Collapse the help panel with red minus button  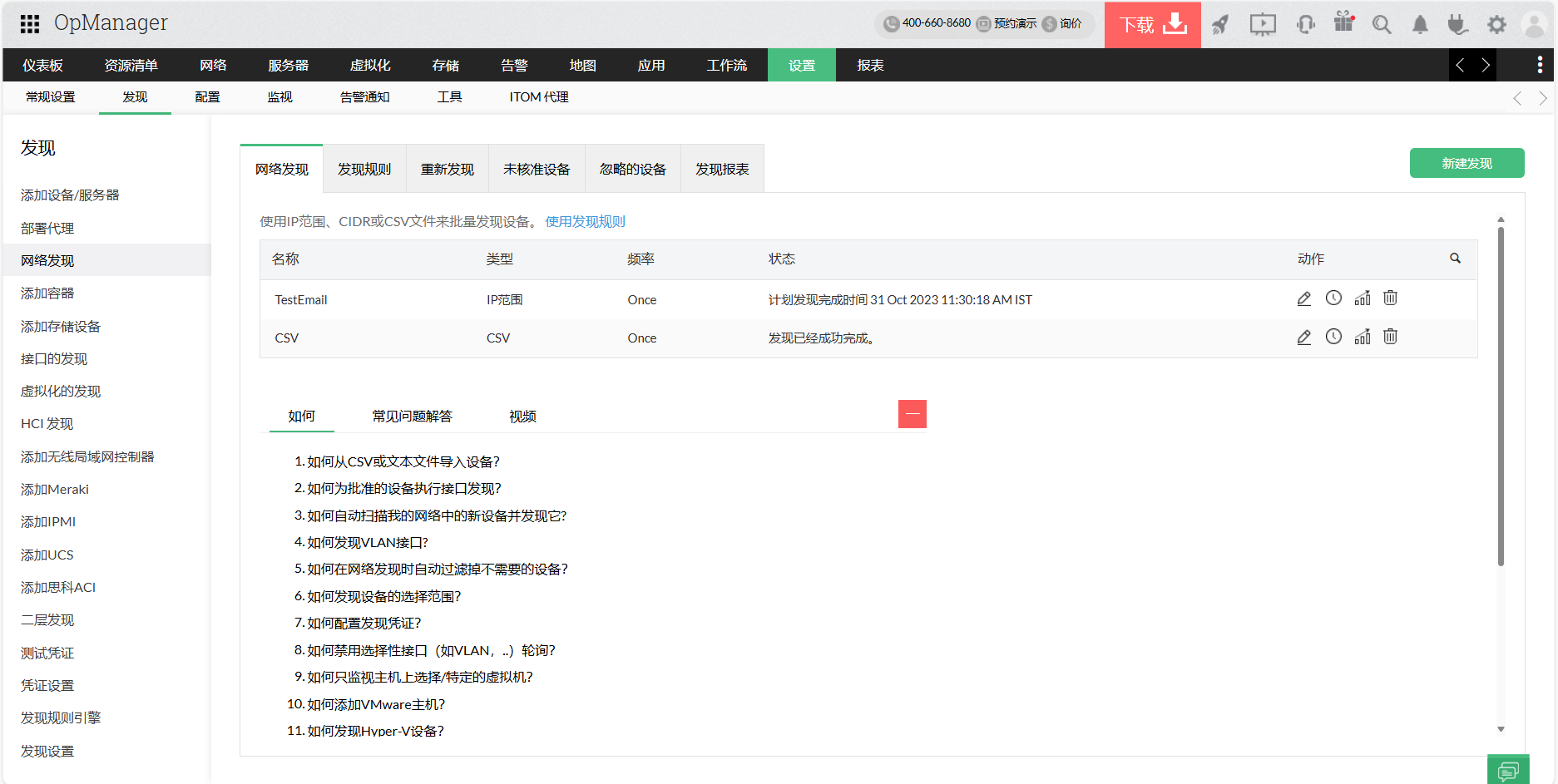[912, 414]
